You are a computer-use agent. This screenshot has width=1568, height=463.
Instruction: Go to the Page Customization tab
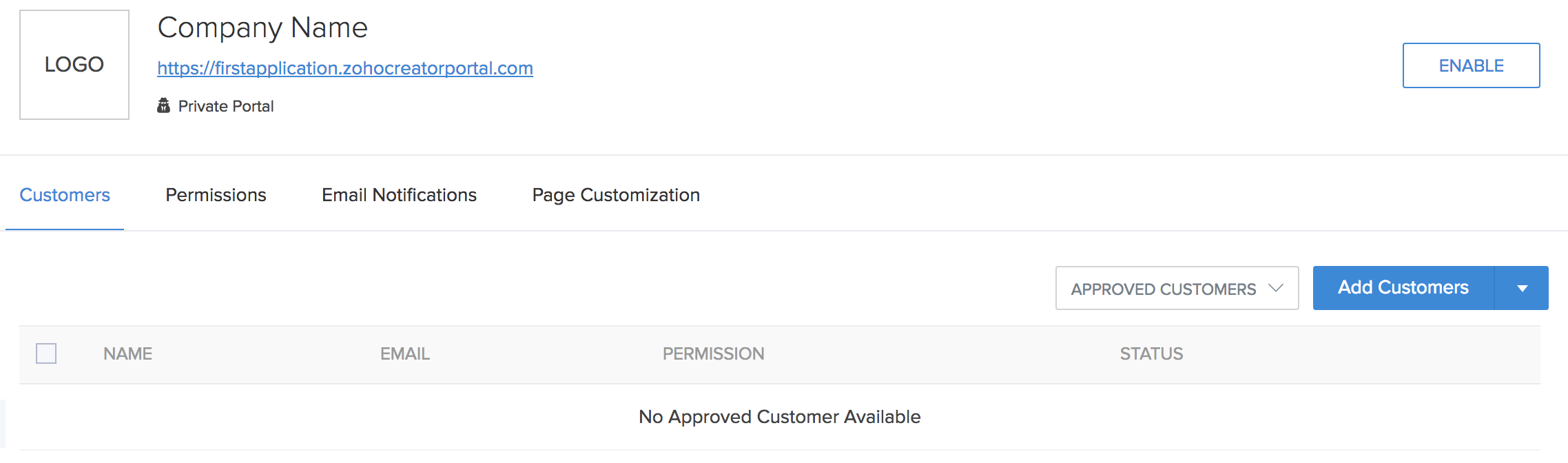616,195
